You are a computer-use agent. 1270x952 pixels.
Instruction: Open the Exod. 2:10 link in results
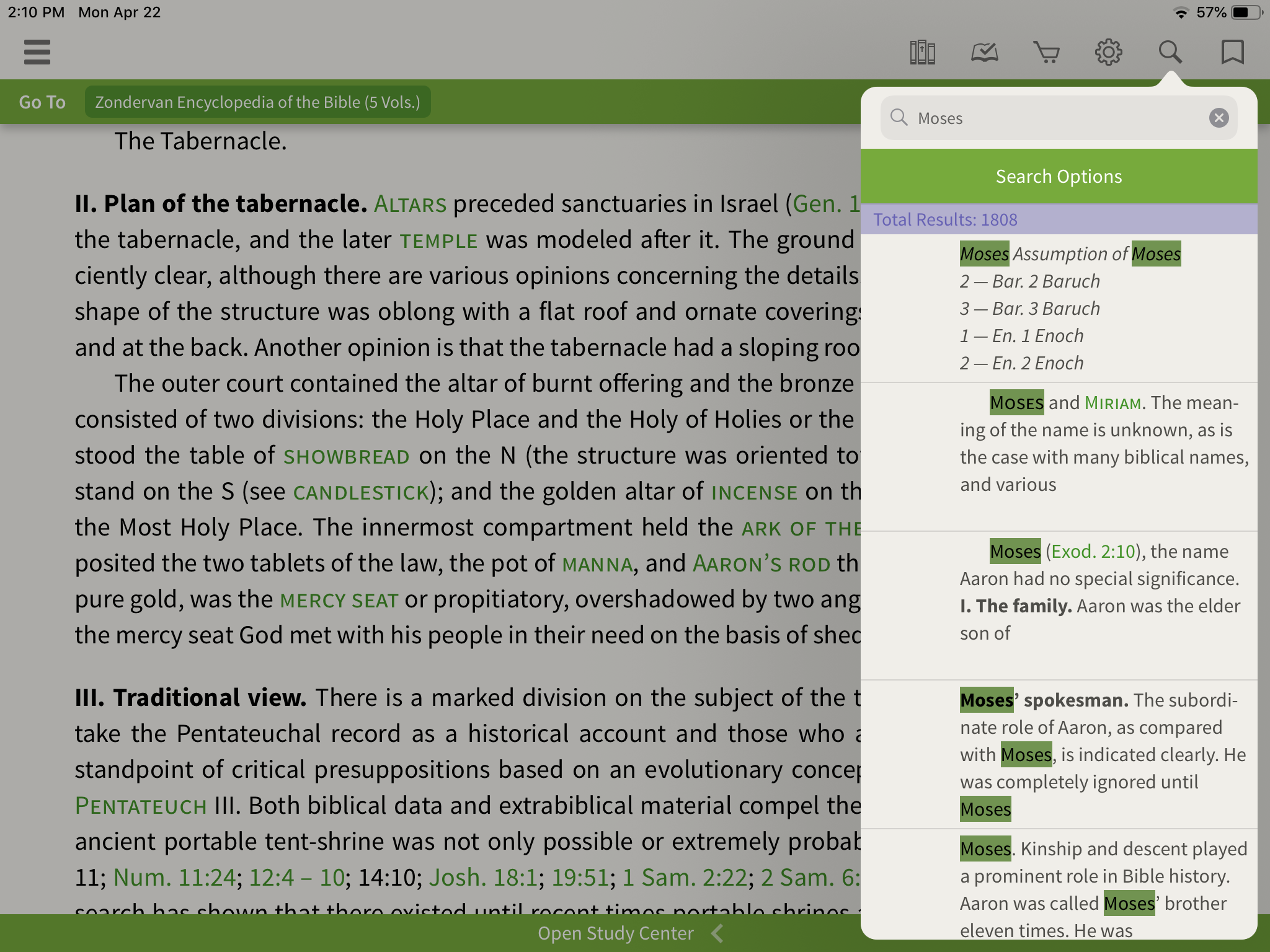(x=1093, y=552)
